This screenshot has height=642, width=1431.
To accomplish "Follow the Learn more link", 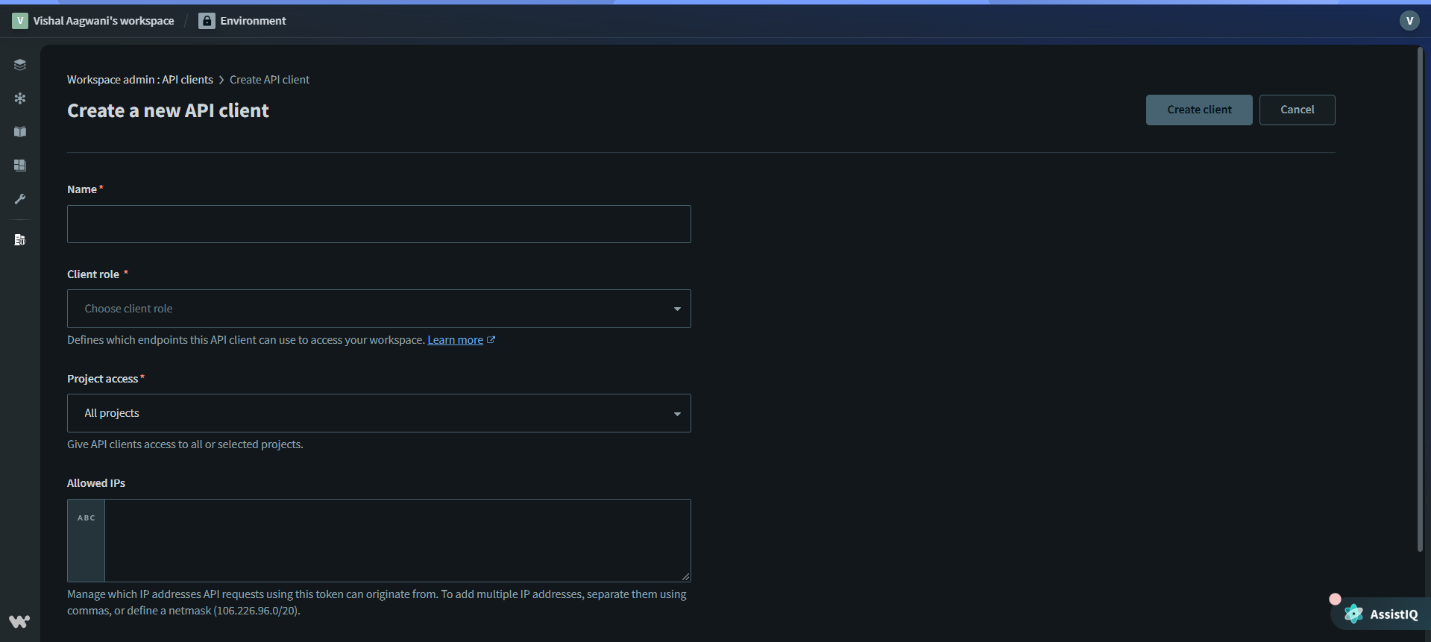I will coord(456,340).
